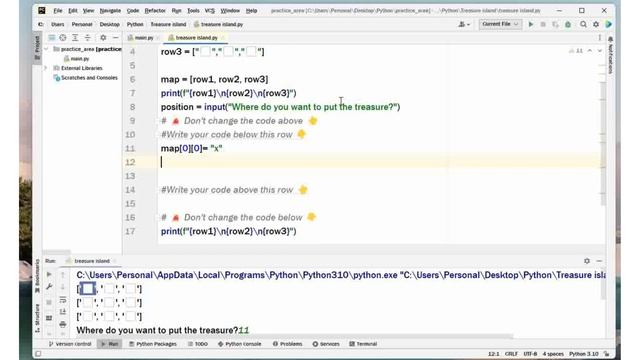Open the VCS menu
This screenshot has width=640, height=360.
[x=209, y=11]
